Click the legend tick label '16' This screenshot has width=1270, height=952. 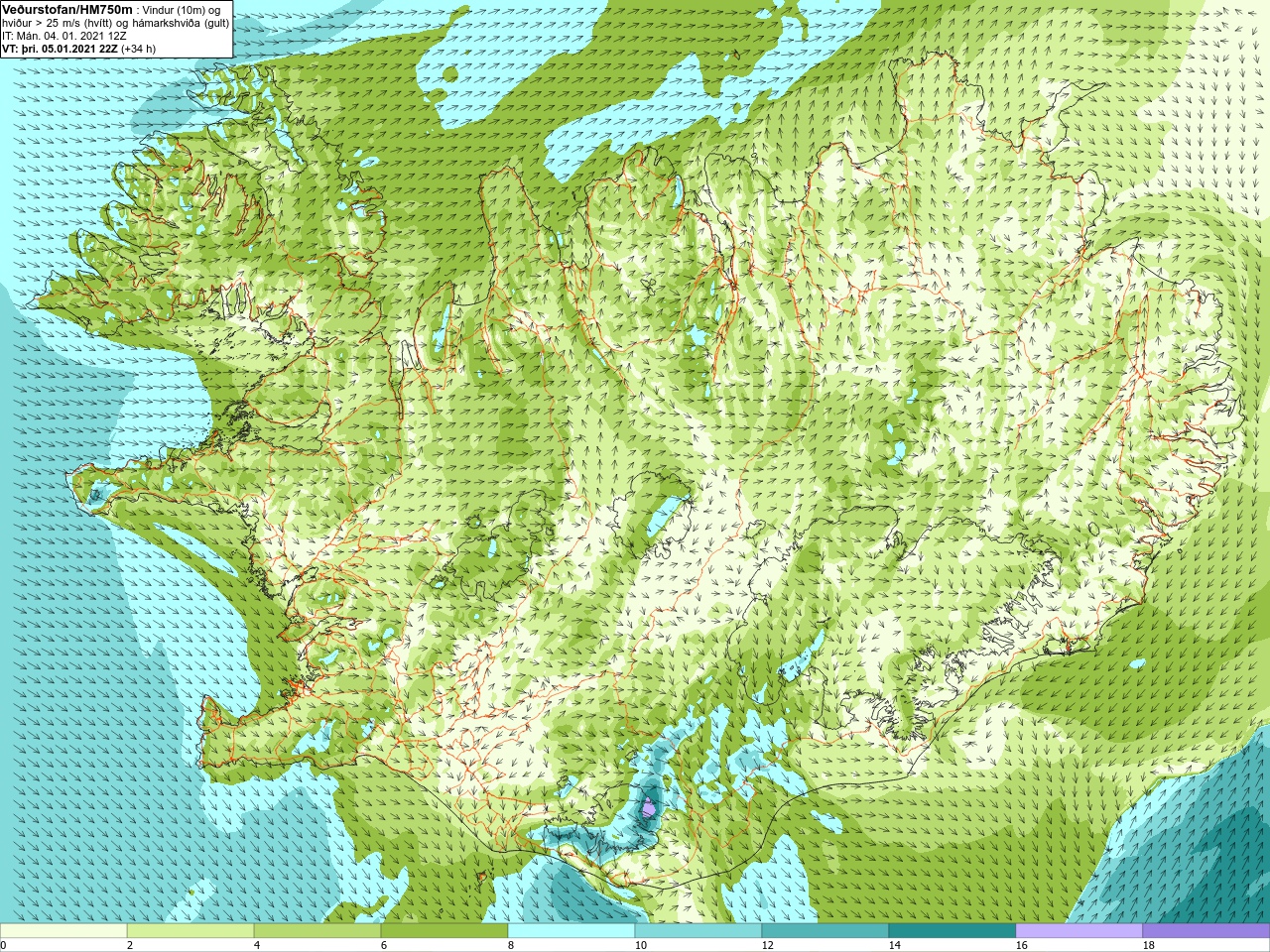click(x=1021, y=945)
